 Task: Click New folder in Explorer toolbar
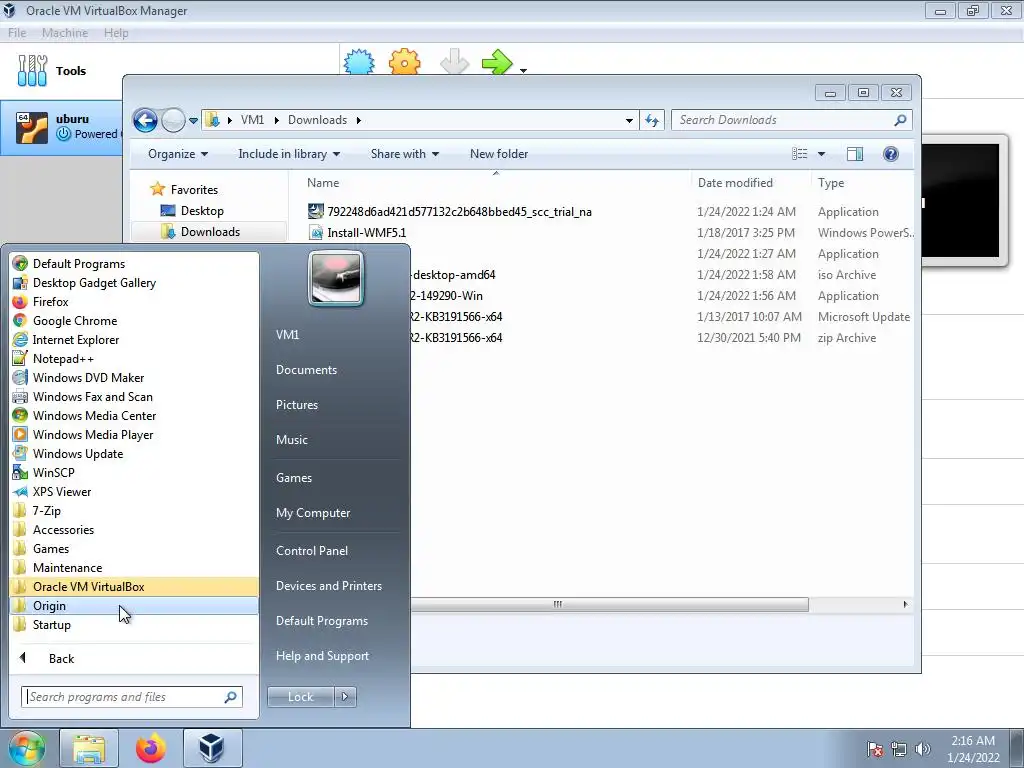click(x=499, y=154)
